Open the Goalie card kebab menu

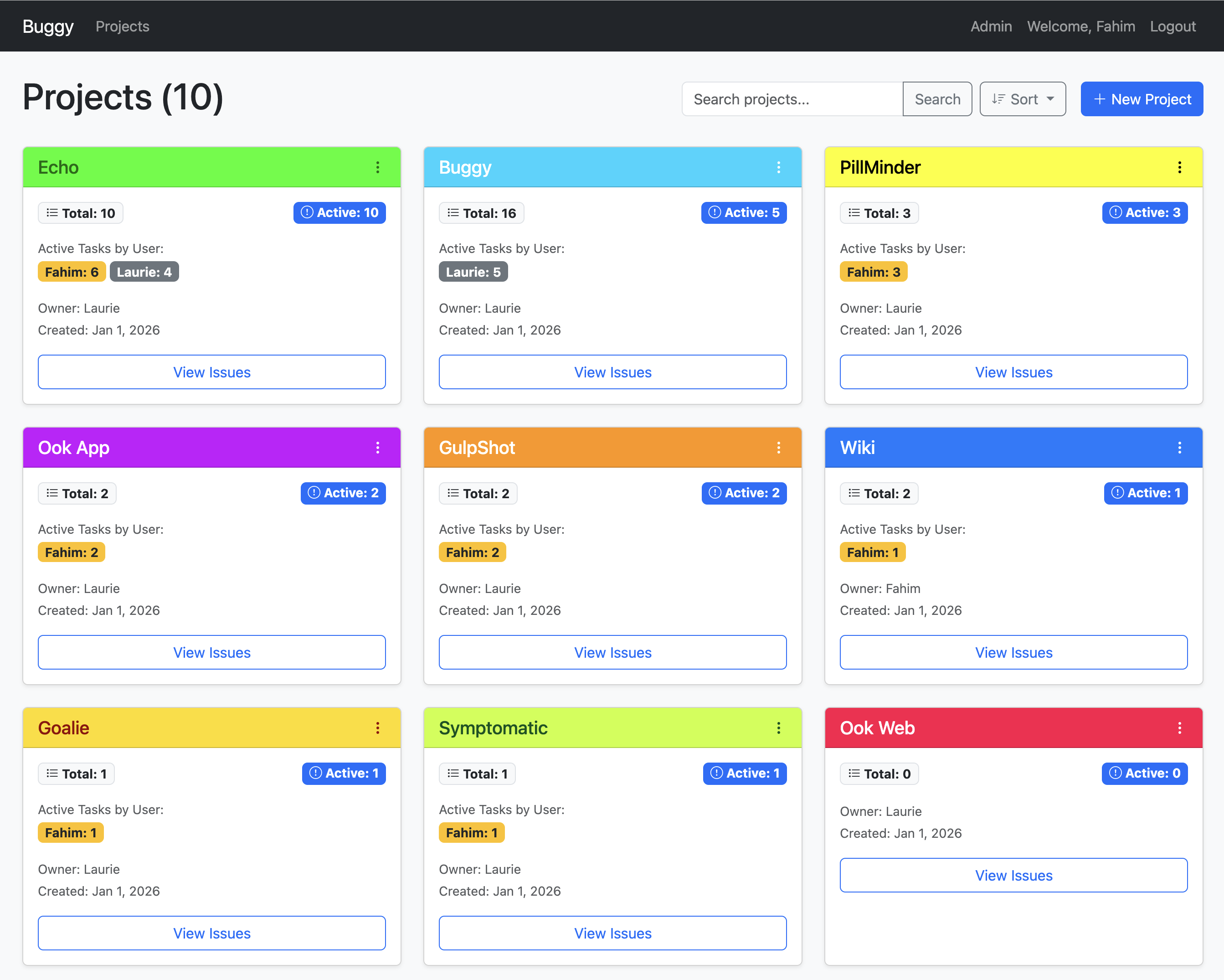point(377,728)
